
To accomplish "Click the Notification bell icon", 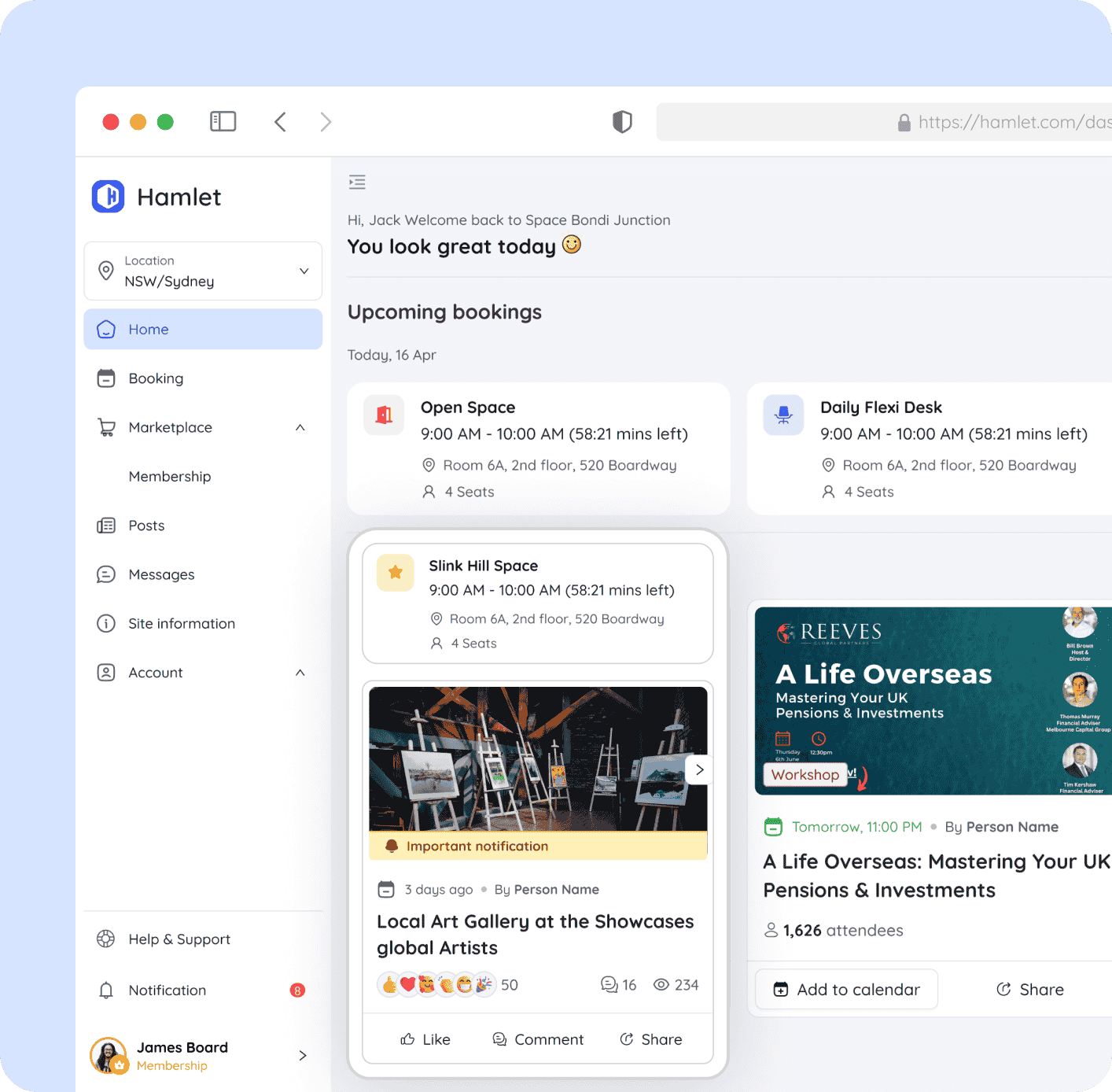I will 106,991.
